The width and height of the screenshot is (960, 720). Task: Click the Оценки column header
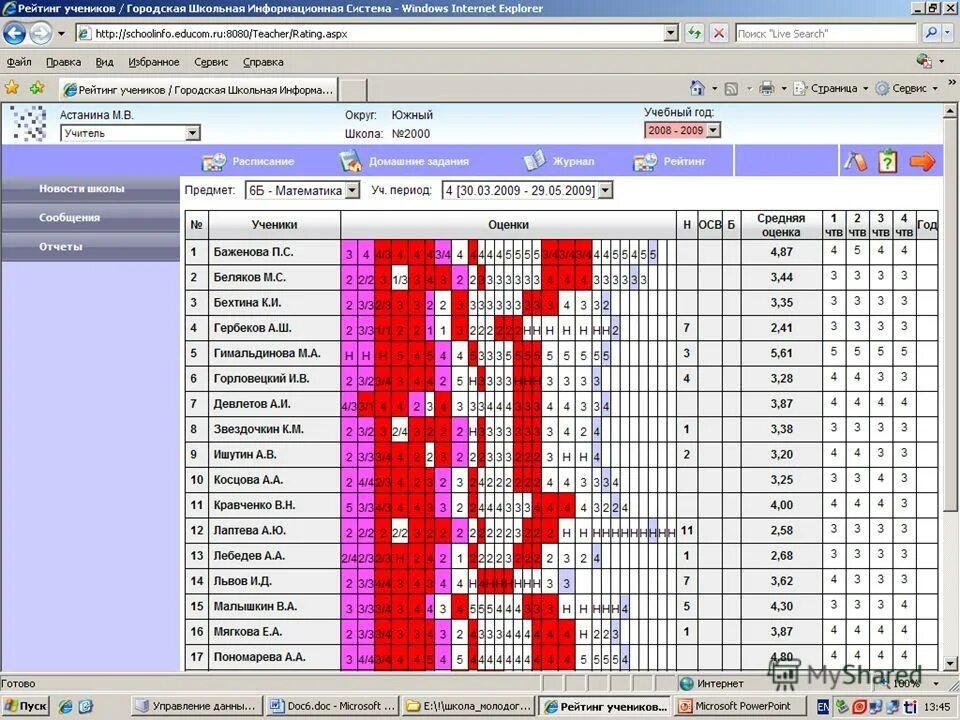coord(508,225)
